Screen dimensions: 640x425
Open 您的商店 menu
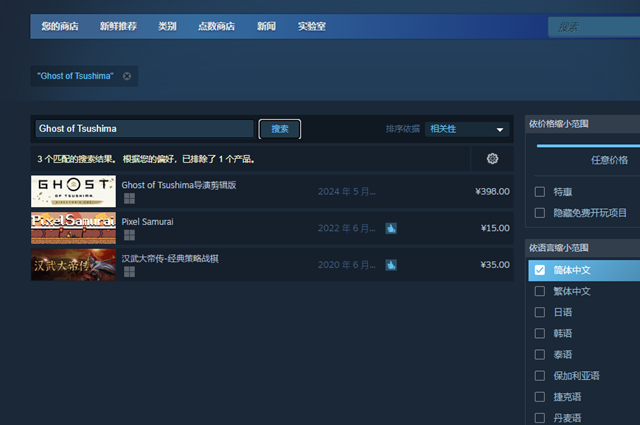(60, 27)
